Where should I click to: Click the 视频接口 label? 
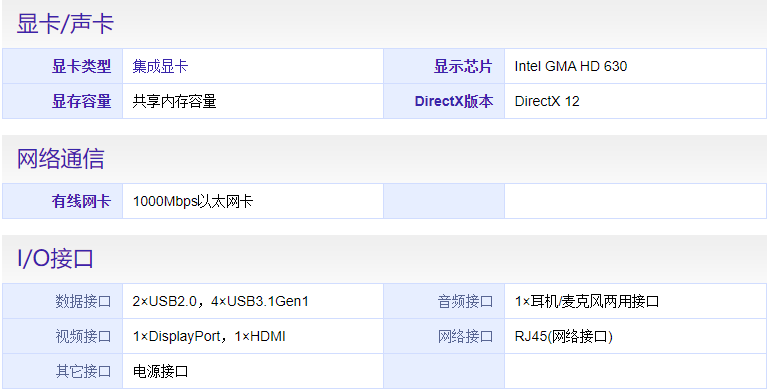tap(83, 336)
